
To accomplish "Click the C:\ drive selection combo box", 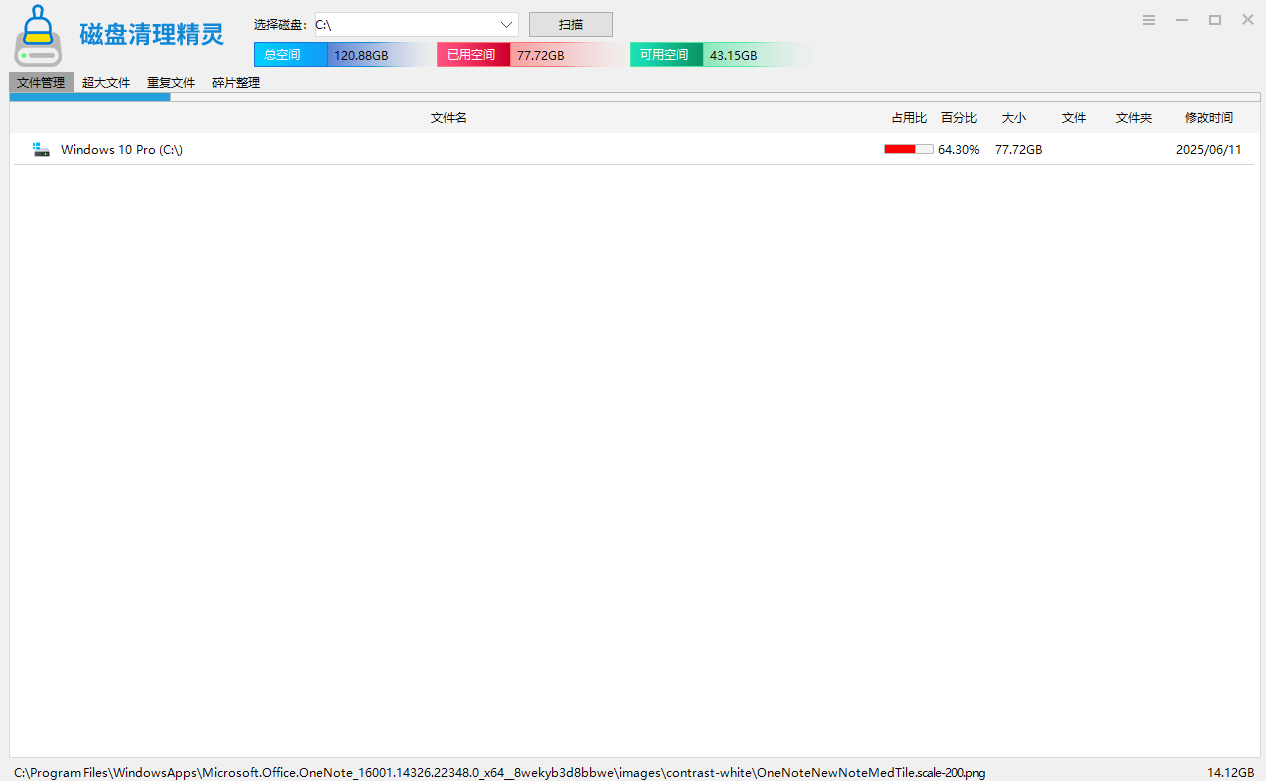I will (x=416, y=25).
